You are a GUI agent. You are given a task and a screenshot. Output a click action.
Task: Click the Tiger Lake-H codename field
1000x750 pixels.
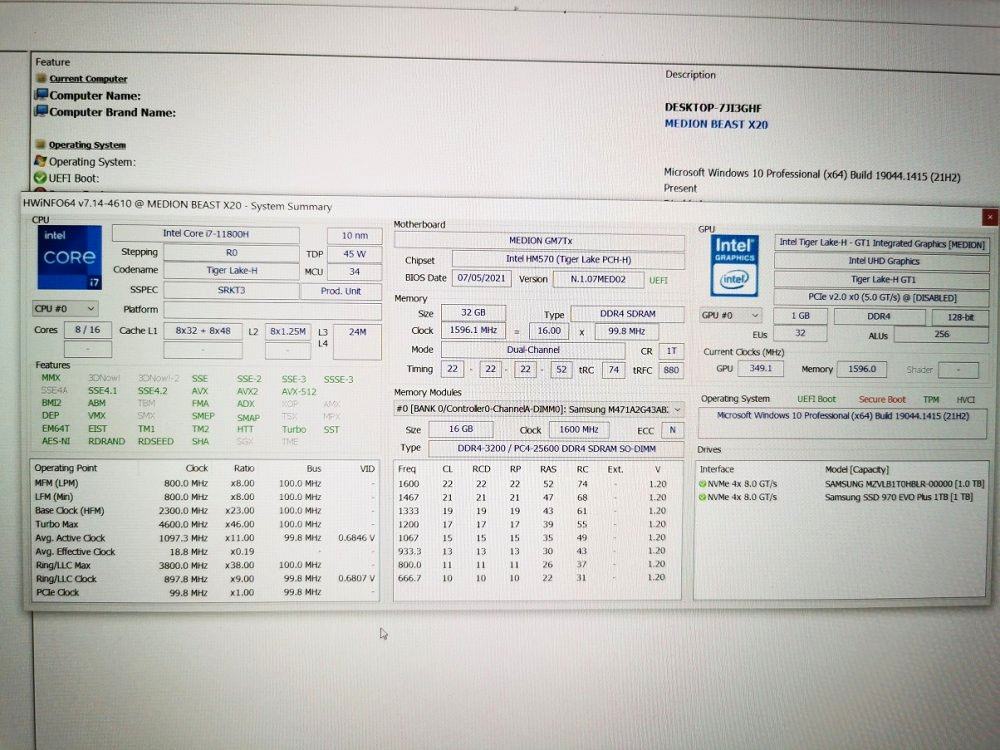click(x=231, y=270)
